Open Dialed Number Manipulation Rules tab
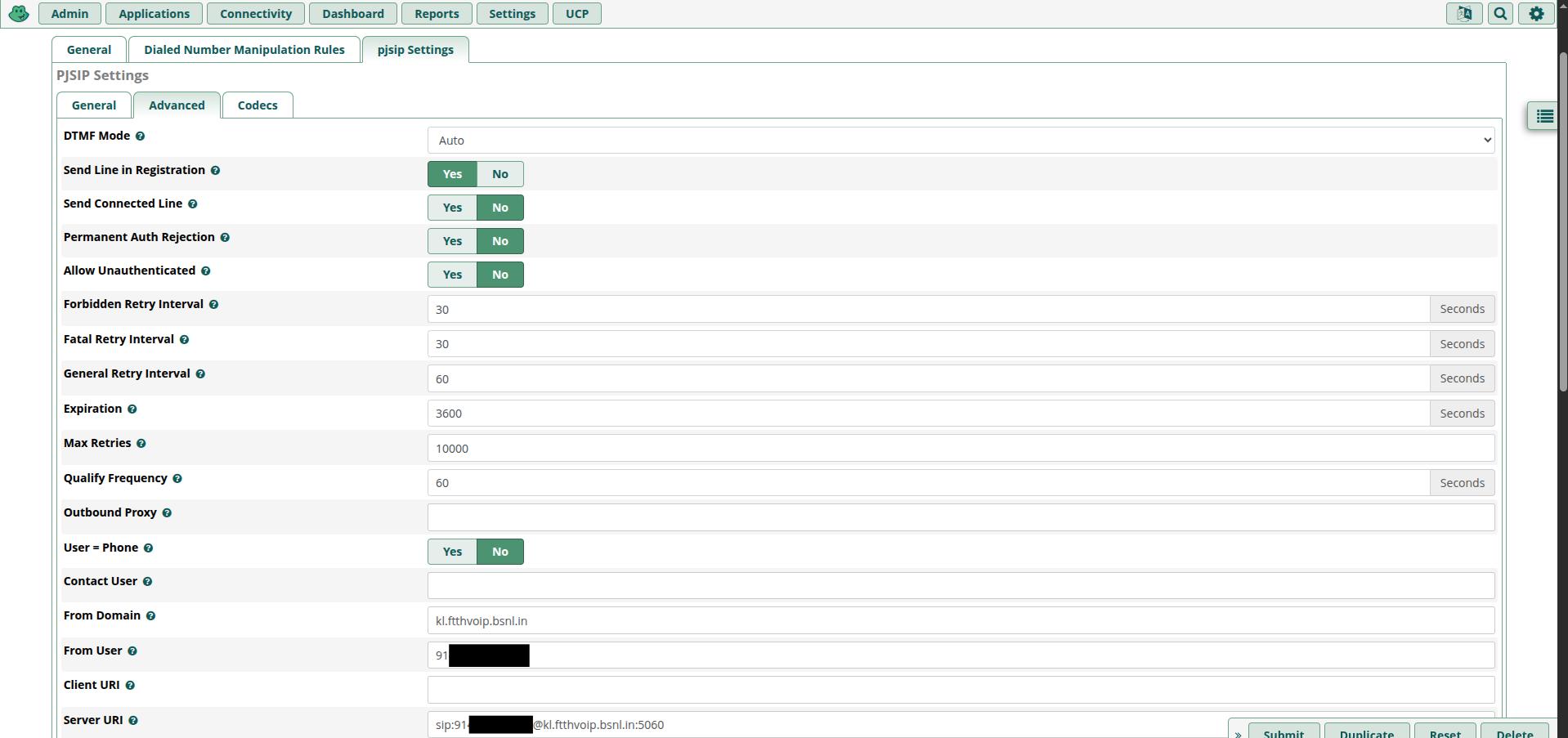1568x738 pixels. tap(244, 50)
